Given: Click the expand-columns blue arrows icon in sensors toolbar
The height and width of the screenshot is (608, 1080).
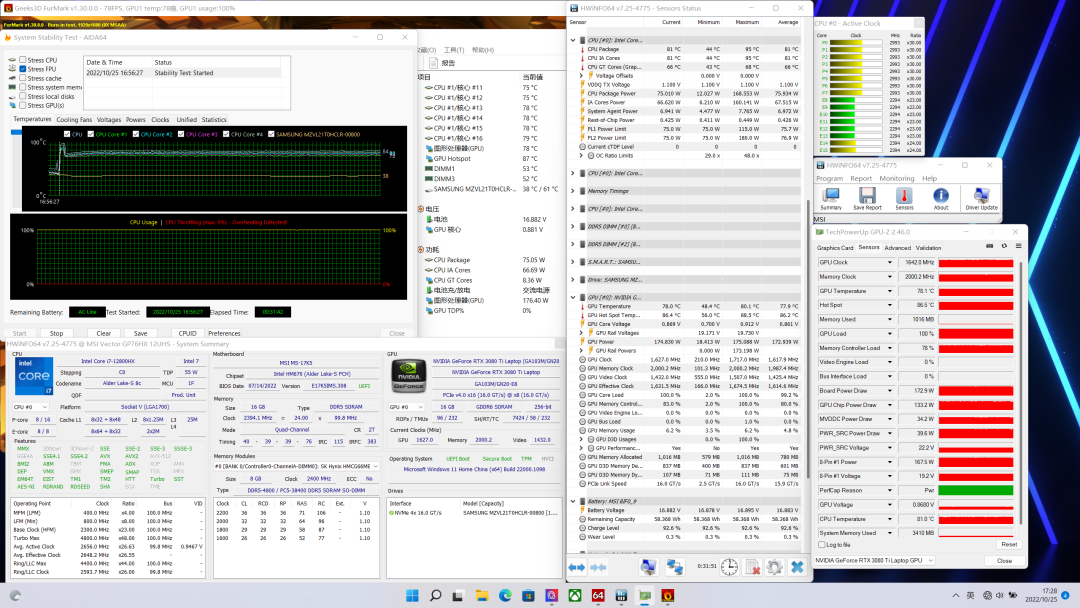Looking at the screenshot, I should (x=577, y=567).
